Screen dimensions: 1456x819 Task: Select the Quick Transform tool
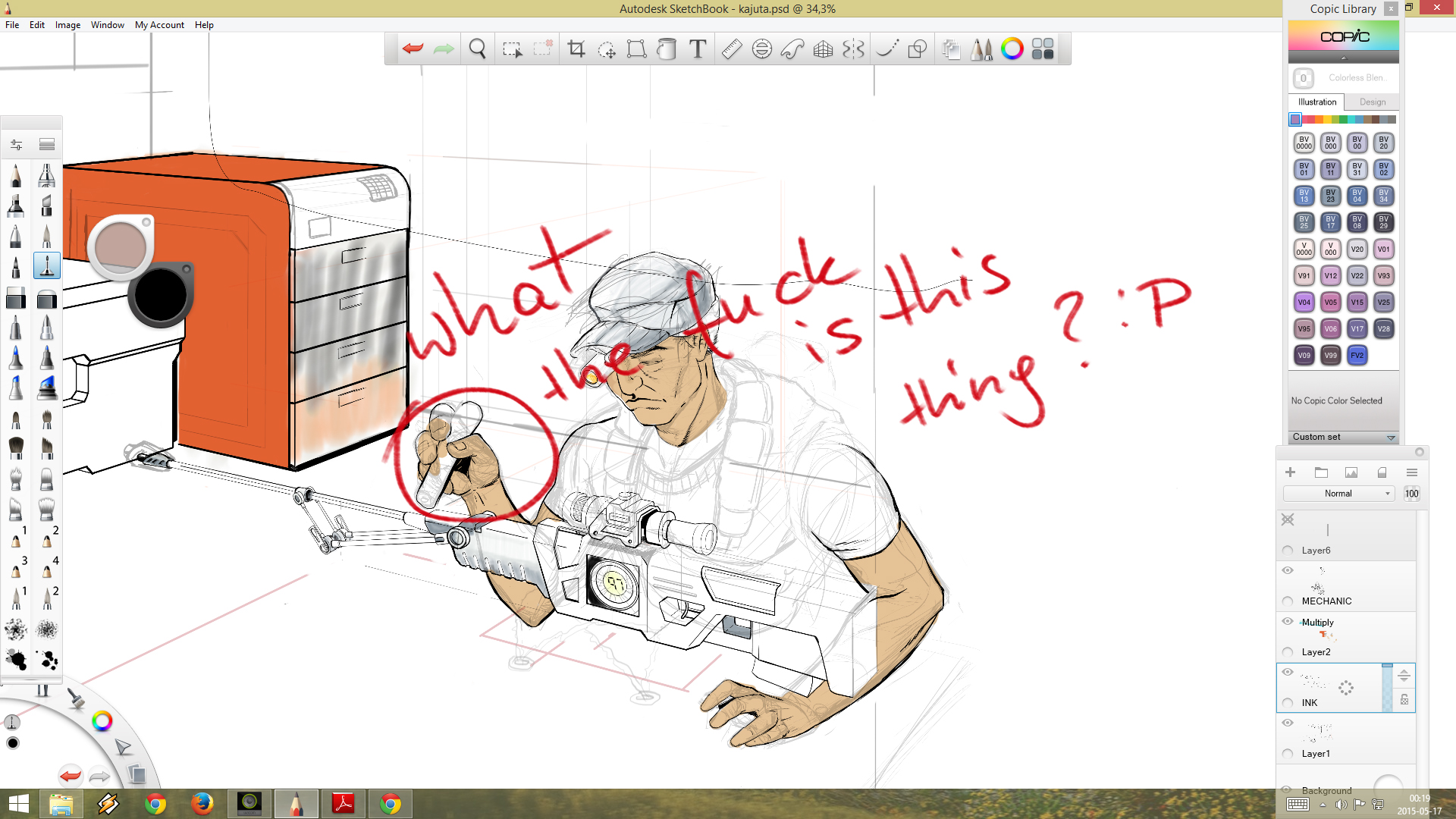pos(607,49)
